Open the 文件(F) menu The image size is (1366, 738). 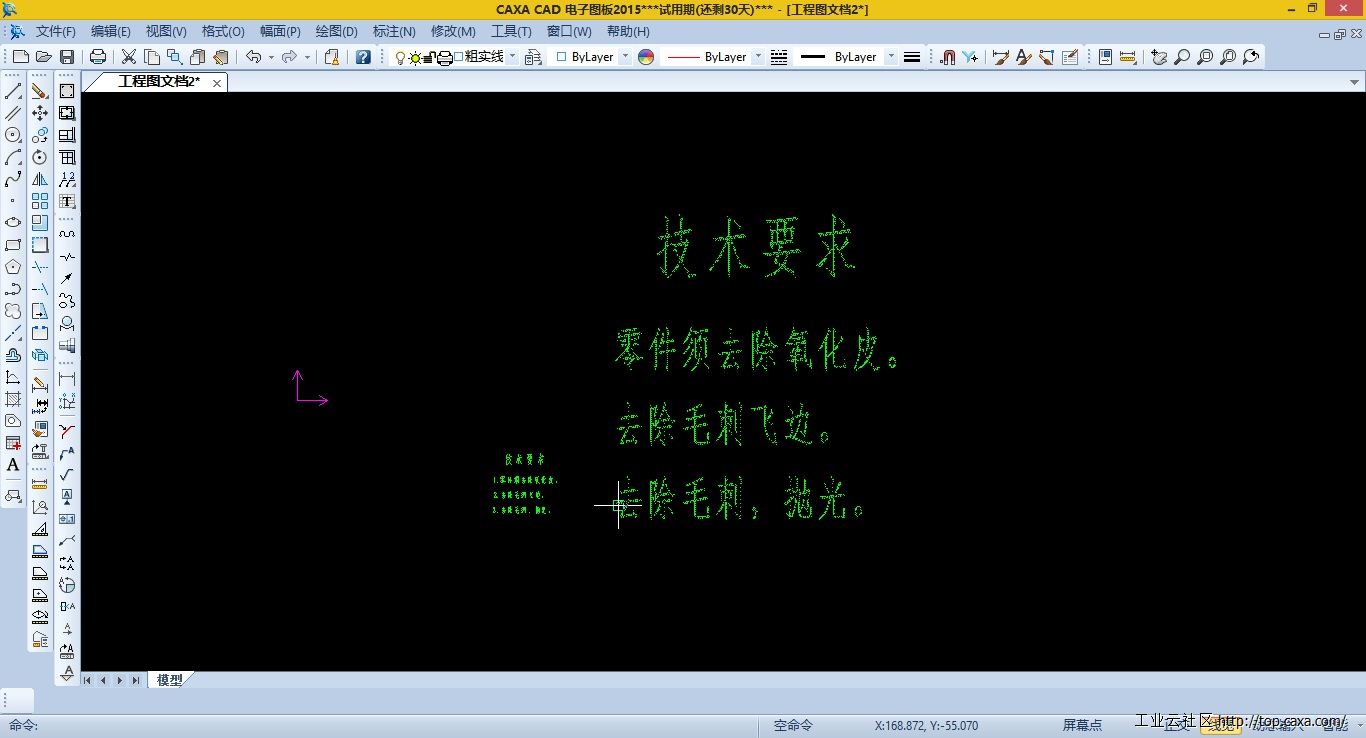[x=56, y=32]
